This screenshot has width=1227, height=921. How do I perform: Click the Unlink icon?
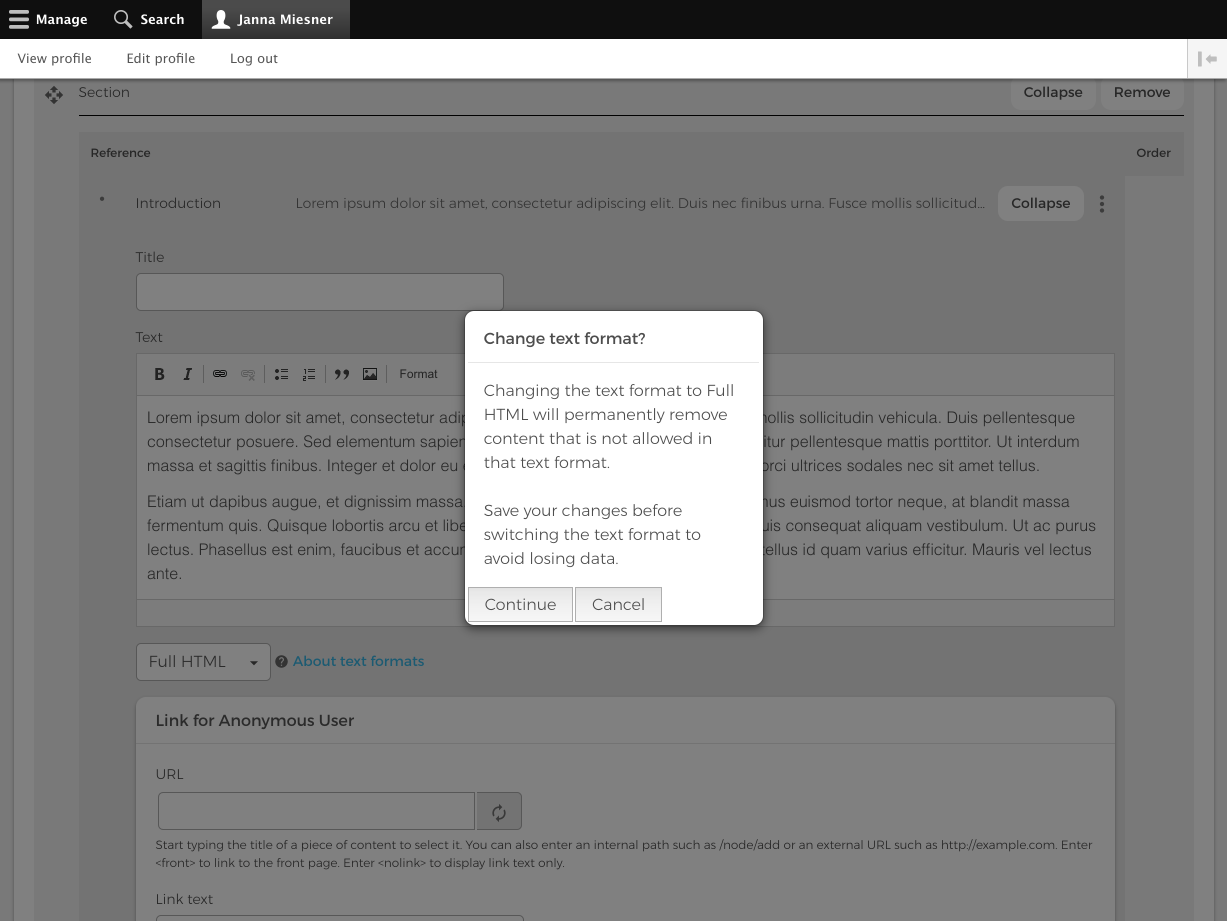pyautogui.click(x=248, y=374)
